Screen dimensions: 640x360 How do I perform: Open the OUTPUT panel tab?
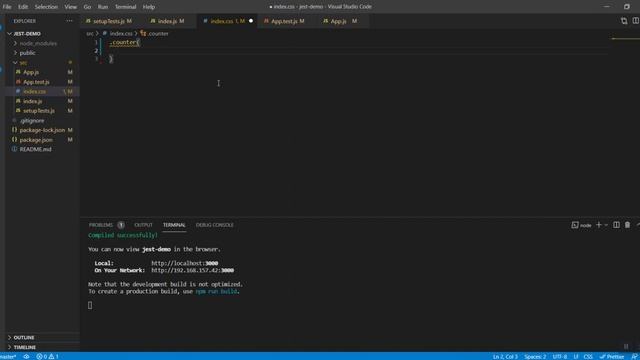(143, 225)
